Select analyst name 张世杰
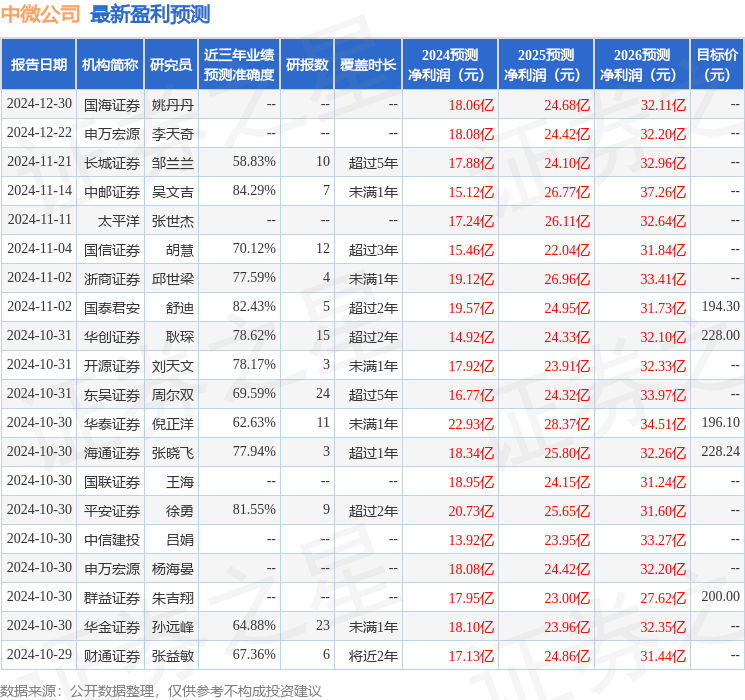 tap(173, 221)
